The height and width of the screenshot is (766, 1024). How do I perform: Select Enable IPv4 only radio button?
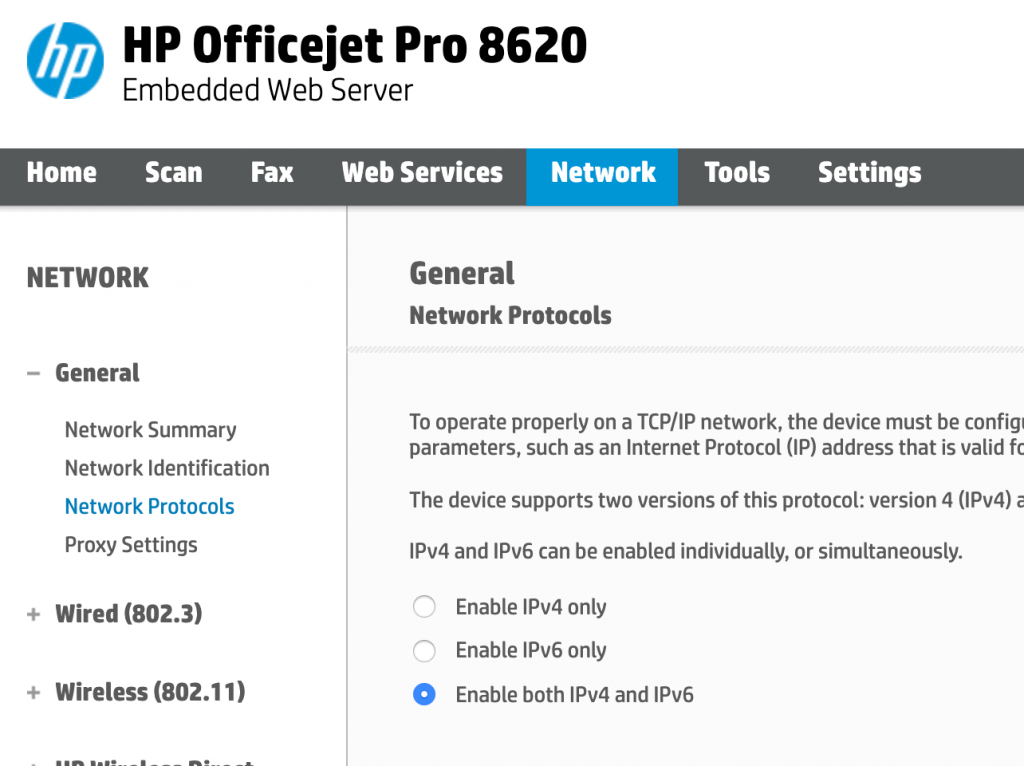click(424, 607)
